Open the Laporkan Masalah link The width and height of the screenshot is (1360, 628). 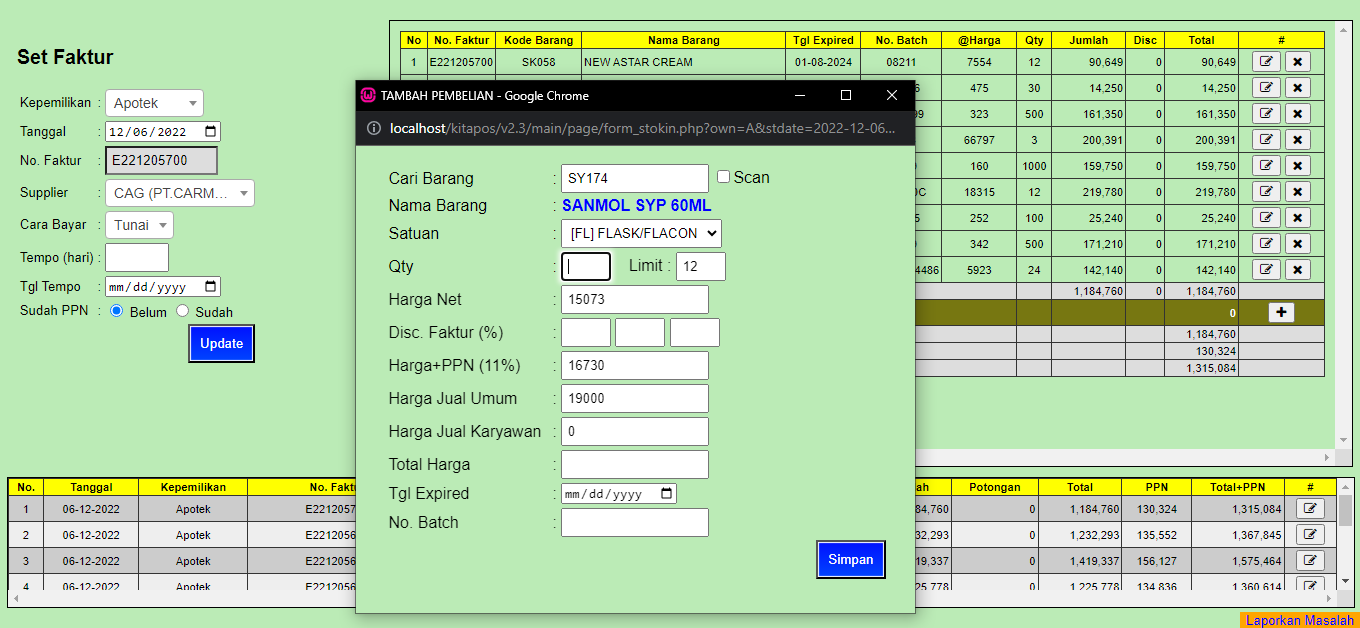click(1299, 621)
